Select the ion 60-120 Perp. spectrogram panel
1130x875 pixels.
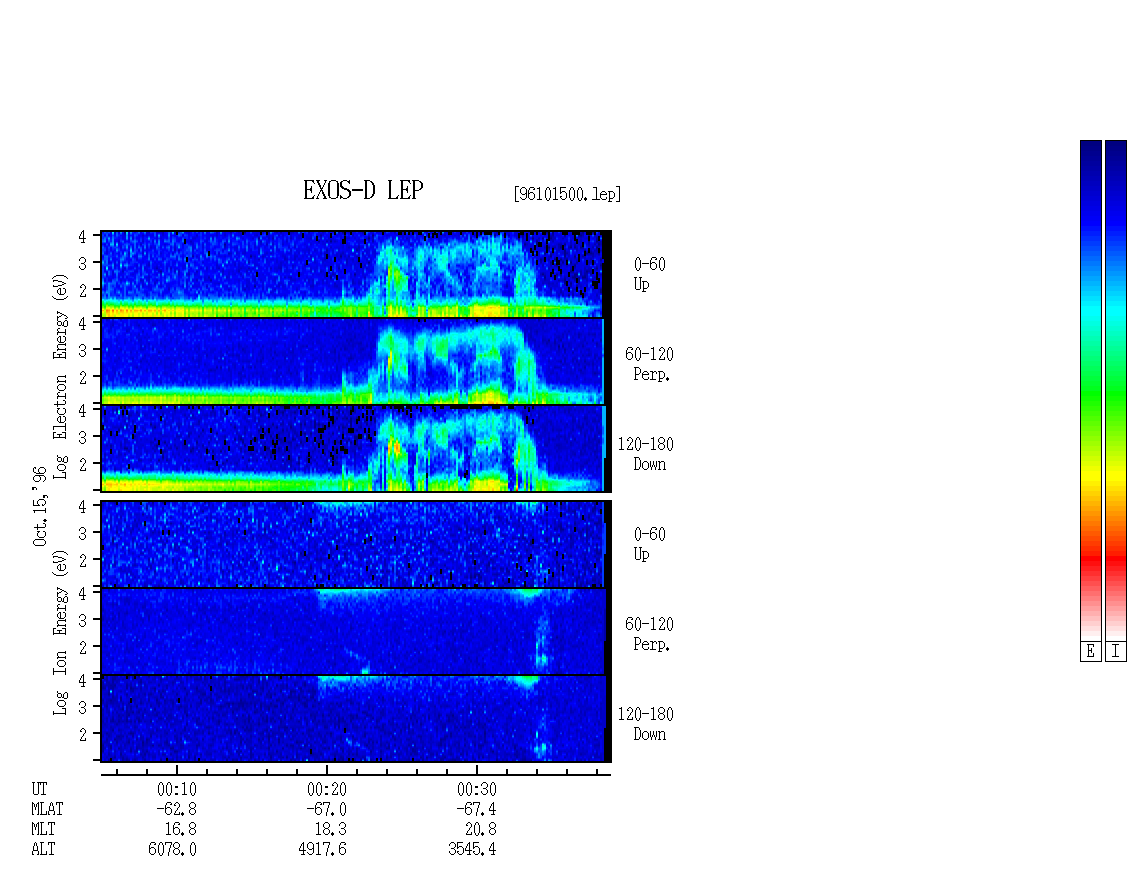click(356, 631)
